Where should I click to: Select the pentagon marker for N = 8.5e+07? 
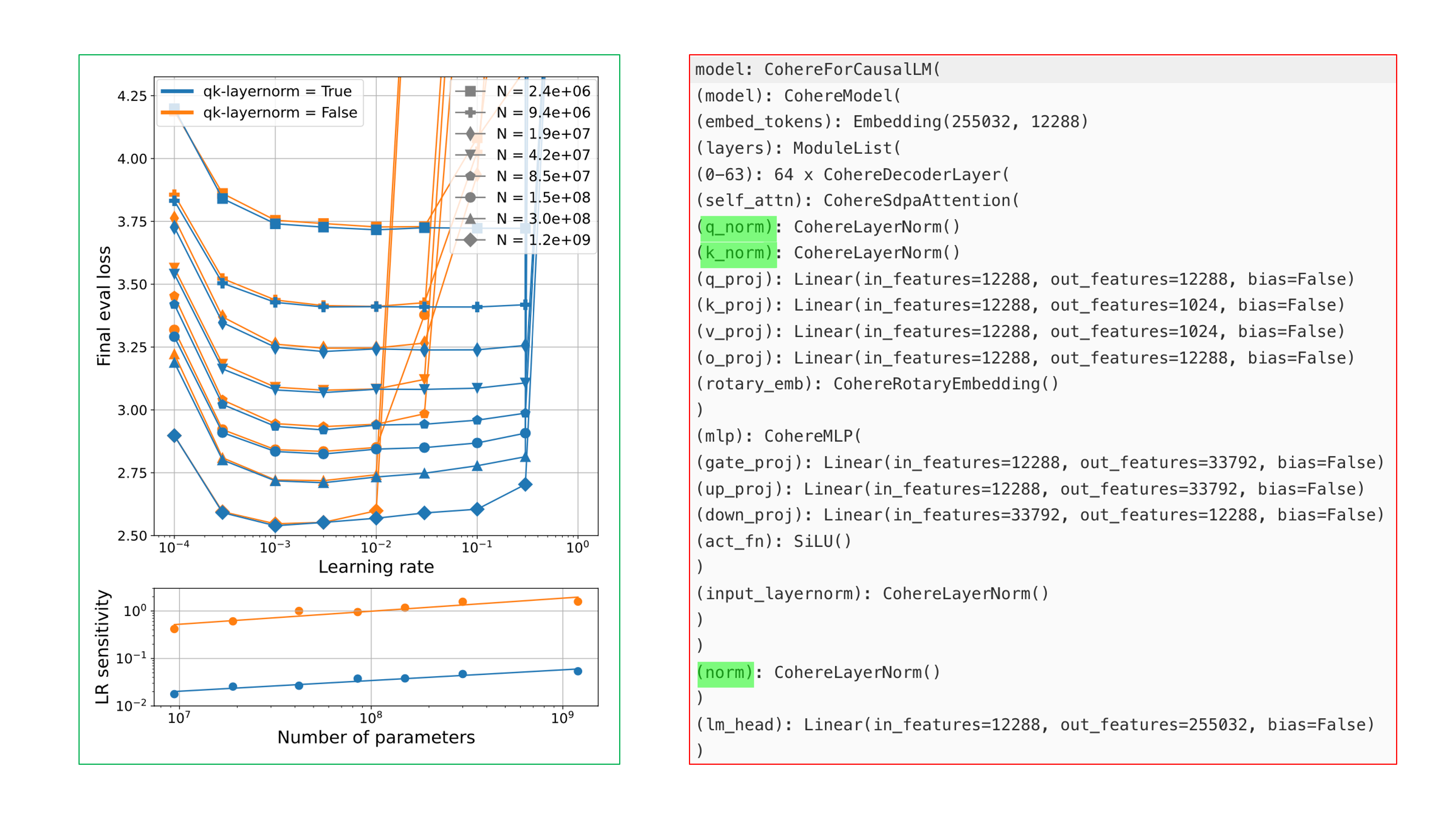point(470,176)
